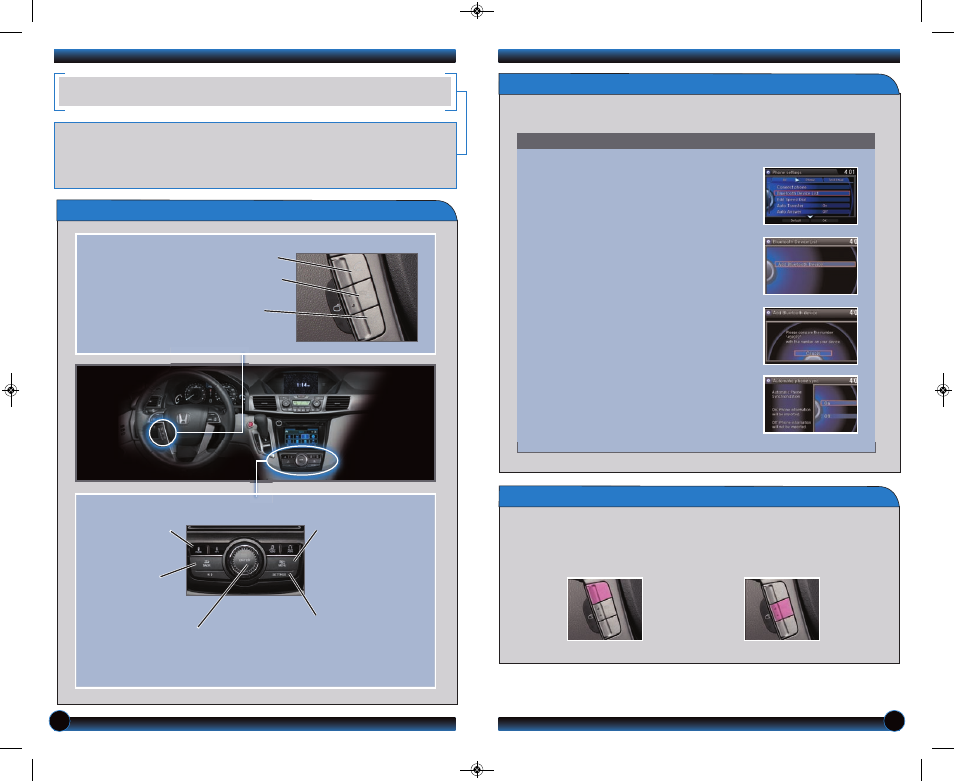Click the SETTINGS button on control panel

(x=280, y=574)
